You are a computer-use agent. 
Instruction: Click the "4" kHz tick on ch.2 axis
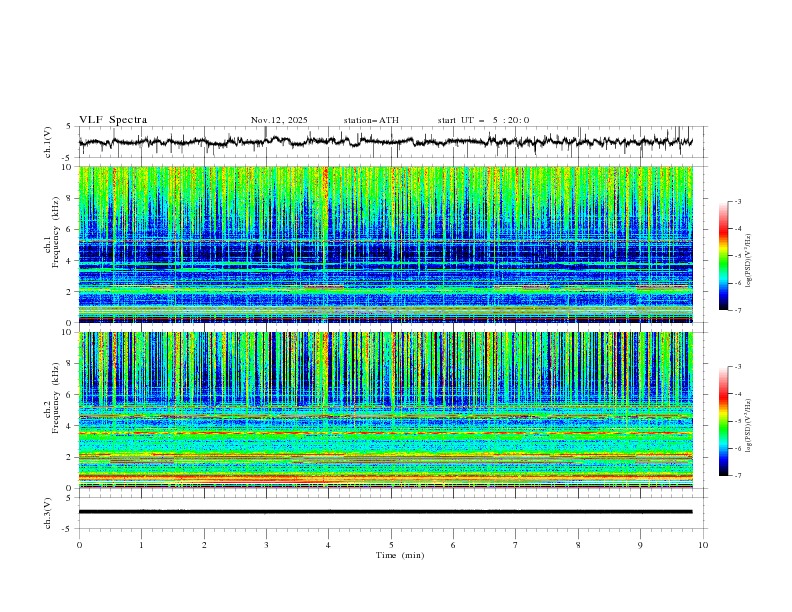tap(70, 426)
